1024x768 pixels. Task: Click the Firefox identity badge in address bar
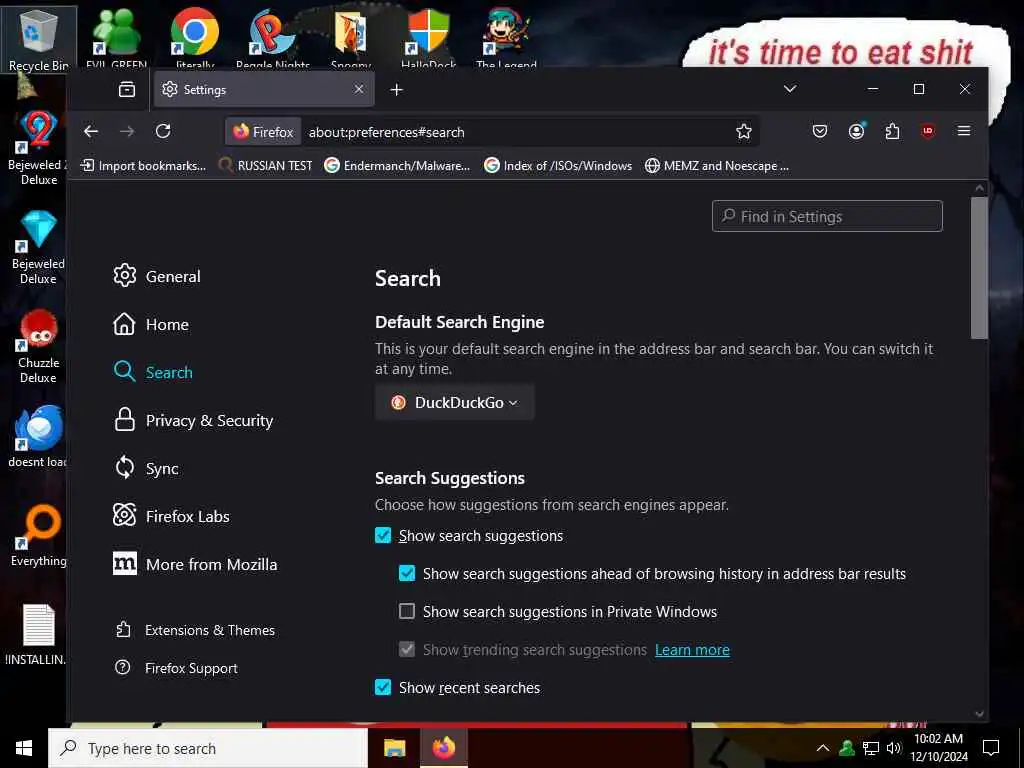[263, 132]
